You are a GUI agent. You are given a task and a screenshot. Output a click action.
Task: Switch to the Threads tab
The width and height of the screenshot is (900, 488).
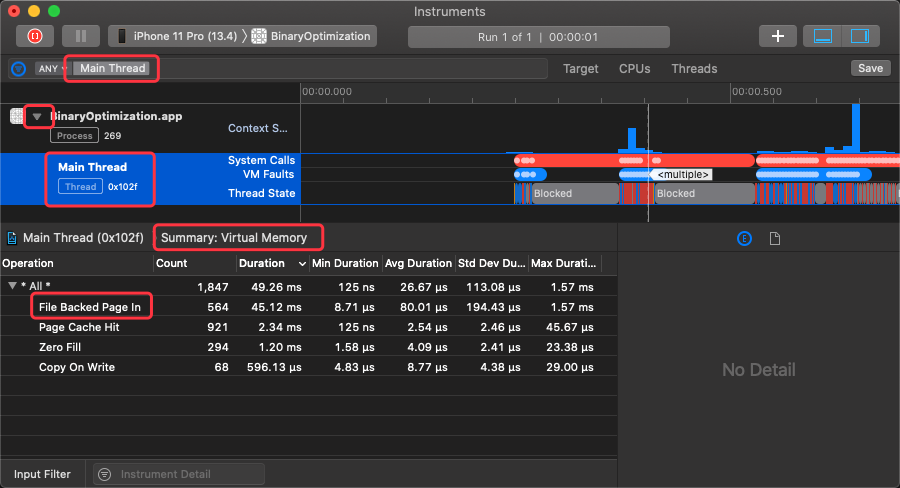point(694,69)
